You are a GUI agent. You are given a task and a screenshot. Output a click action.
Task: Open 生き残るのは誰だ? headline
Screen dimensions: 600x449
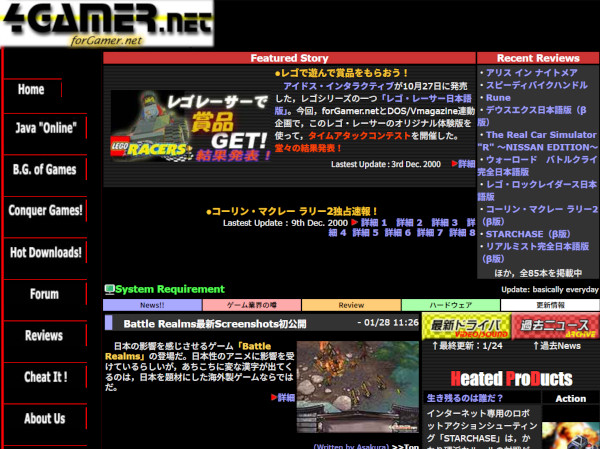point(465,398)
